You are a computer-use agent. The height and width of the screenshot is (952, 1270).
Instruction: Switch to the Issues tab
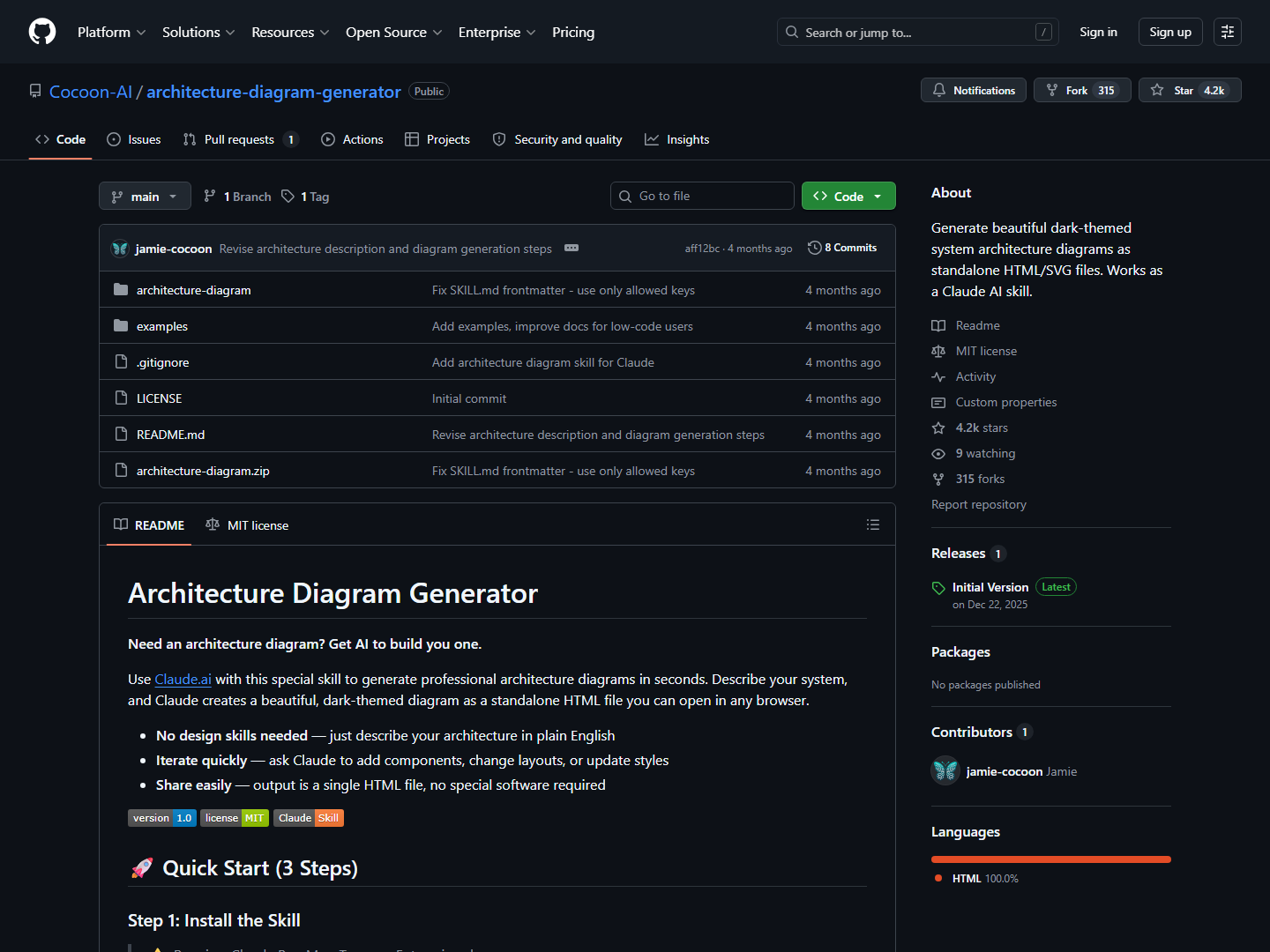pyautogui.click(x=134, y=139)
